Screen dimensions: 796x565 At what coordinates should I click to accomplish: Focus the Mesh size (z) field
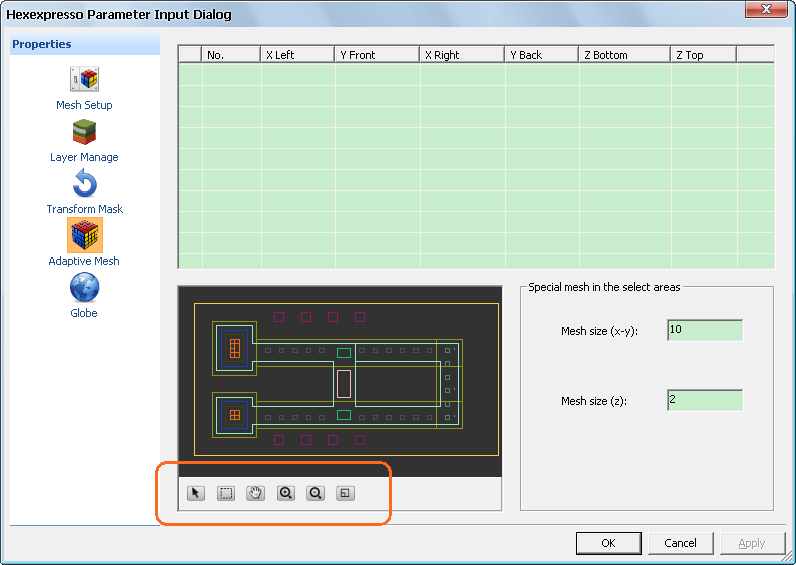705,400
